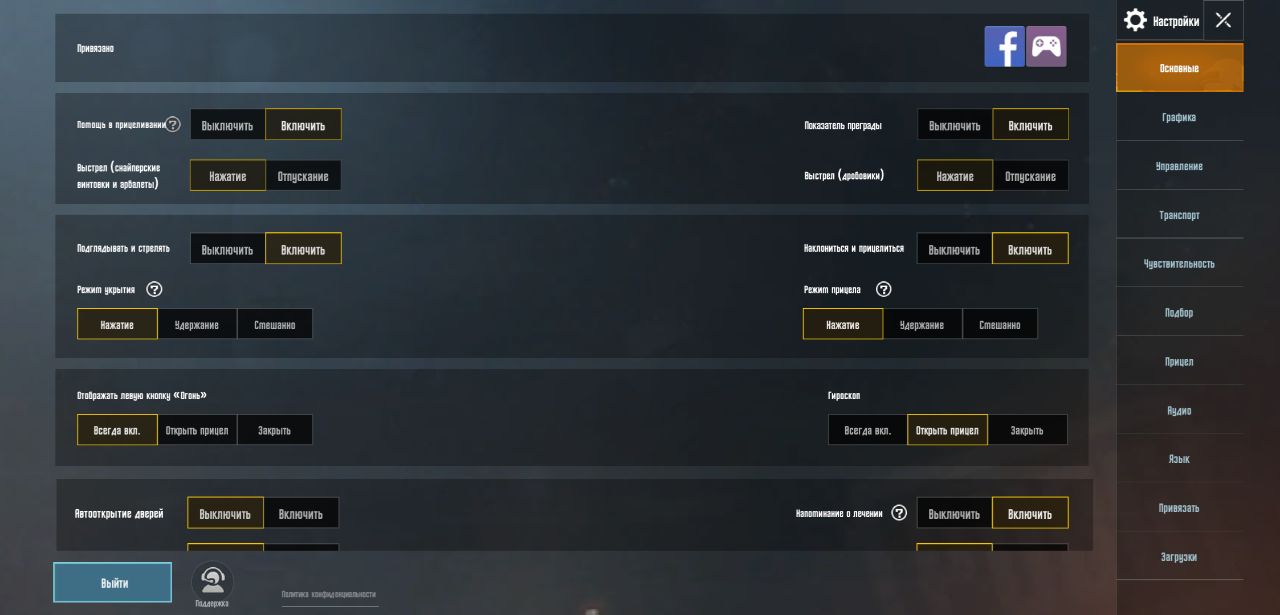This screenshot has width=1280, height=615.
Task: Click the settings gear icon (Настройки)
Action: (x=1135, y=20)
